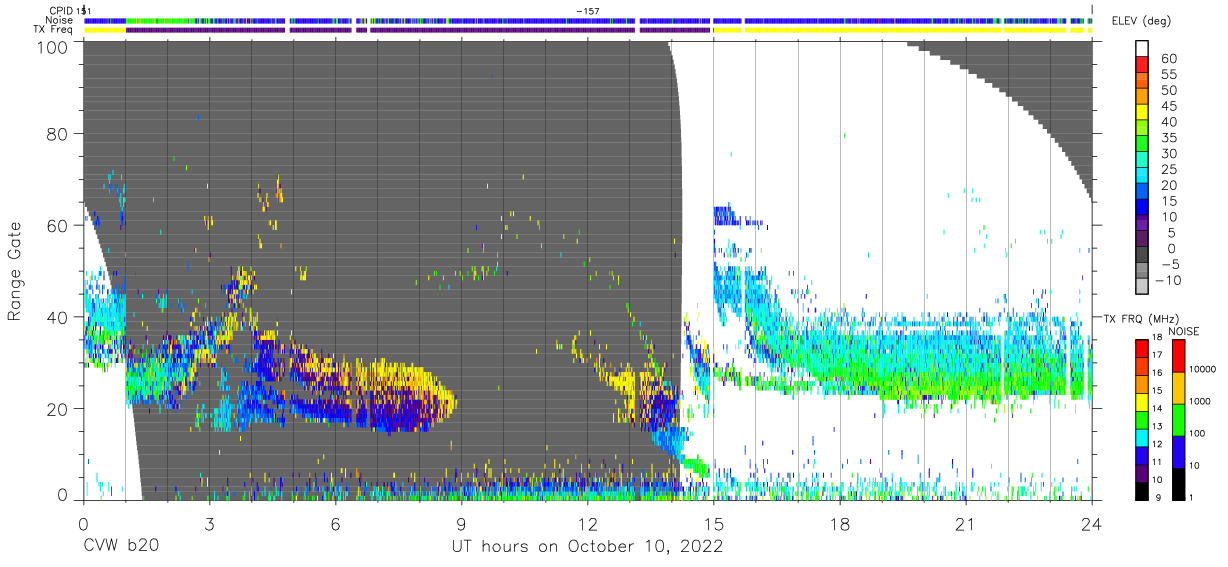Viewport: 1228px width, 567px height.
Task: Select the x-axis hour tick label '18'
Action: (840, 523)
